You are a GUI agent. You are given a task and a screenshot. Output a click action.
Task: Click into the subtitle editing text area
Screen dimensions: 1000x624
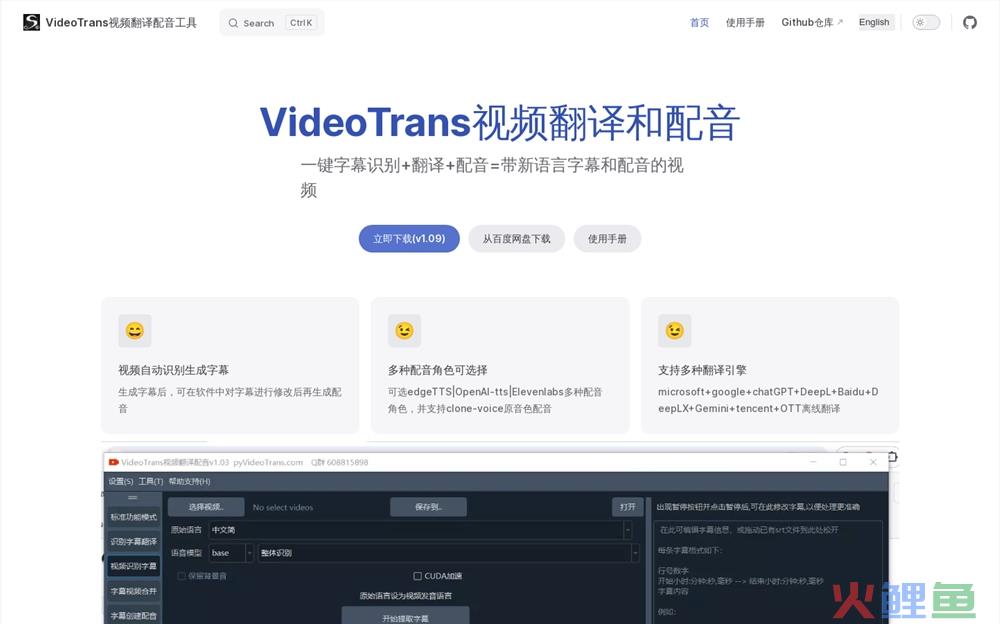coord(768,572)
